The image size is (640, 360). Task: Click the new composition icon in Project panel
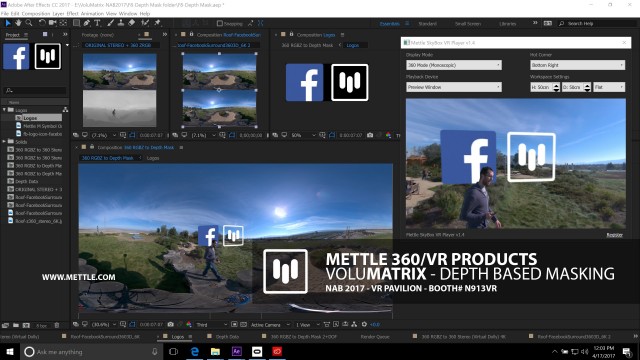point(26,325)
